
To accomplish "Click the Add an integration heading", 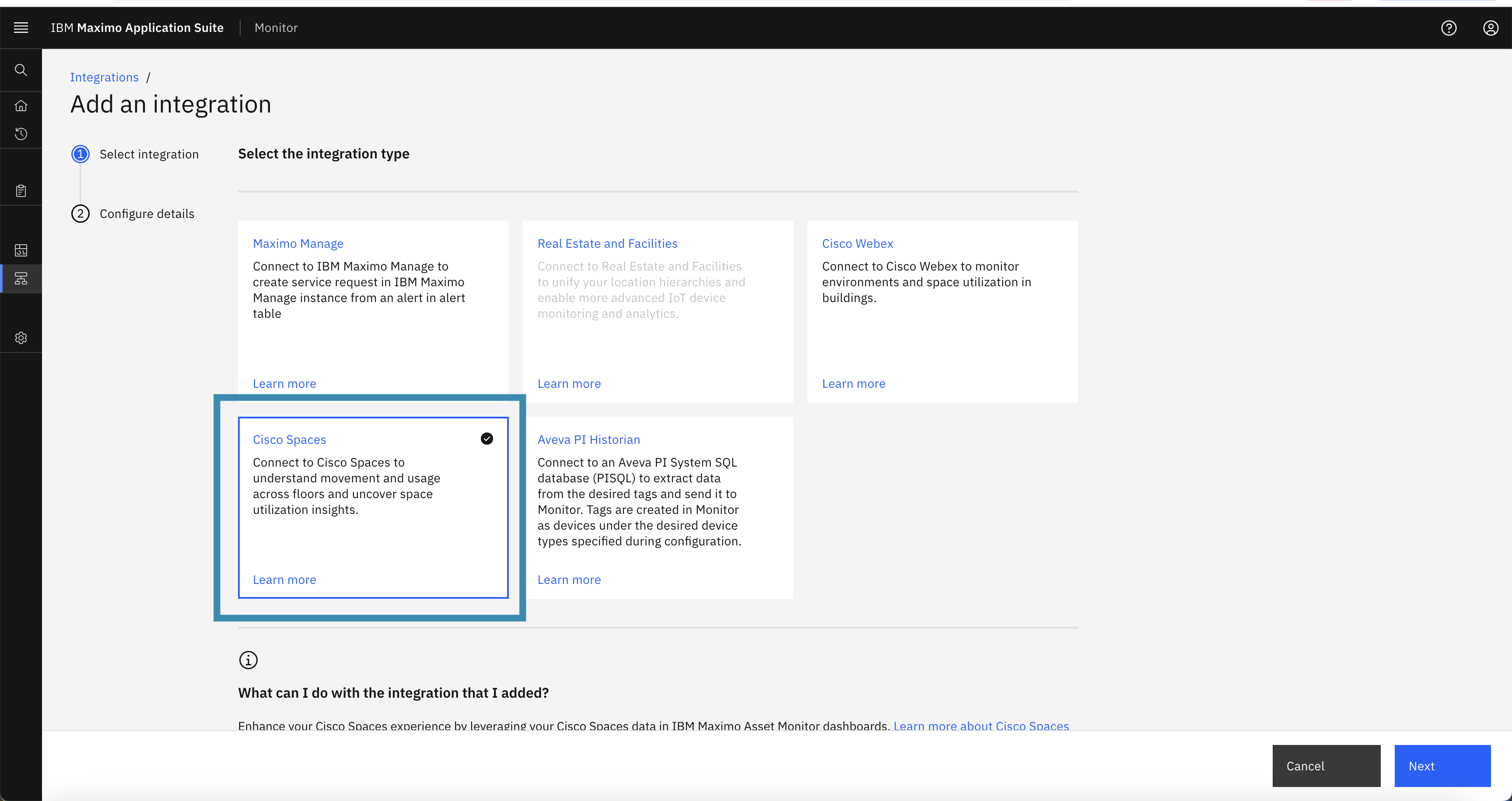I will pos(171,105).
